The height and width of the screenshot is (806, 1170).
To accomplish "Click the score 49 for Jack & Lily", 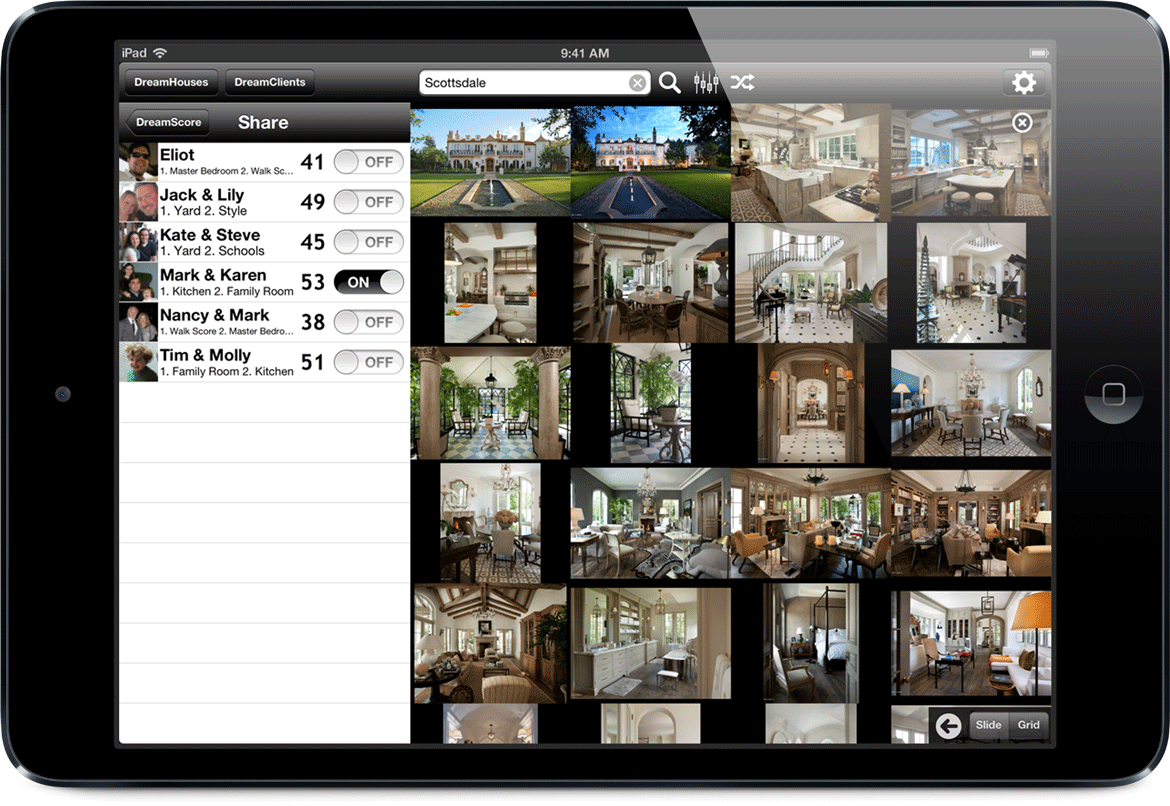I will [312, 202].
